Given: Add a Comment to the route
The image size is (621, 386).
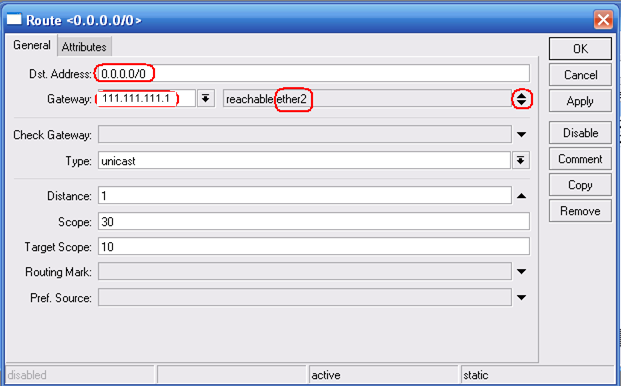Looking at the screenshot, I should coord(580,159).
